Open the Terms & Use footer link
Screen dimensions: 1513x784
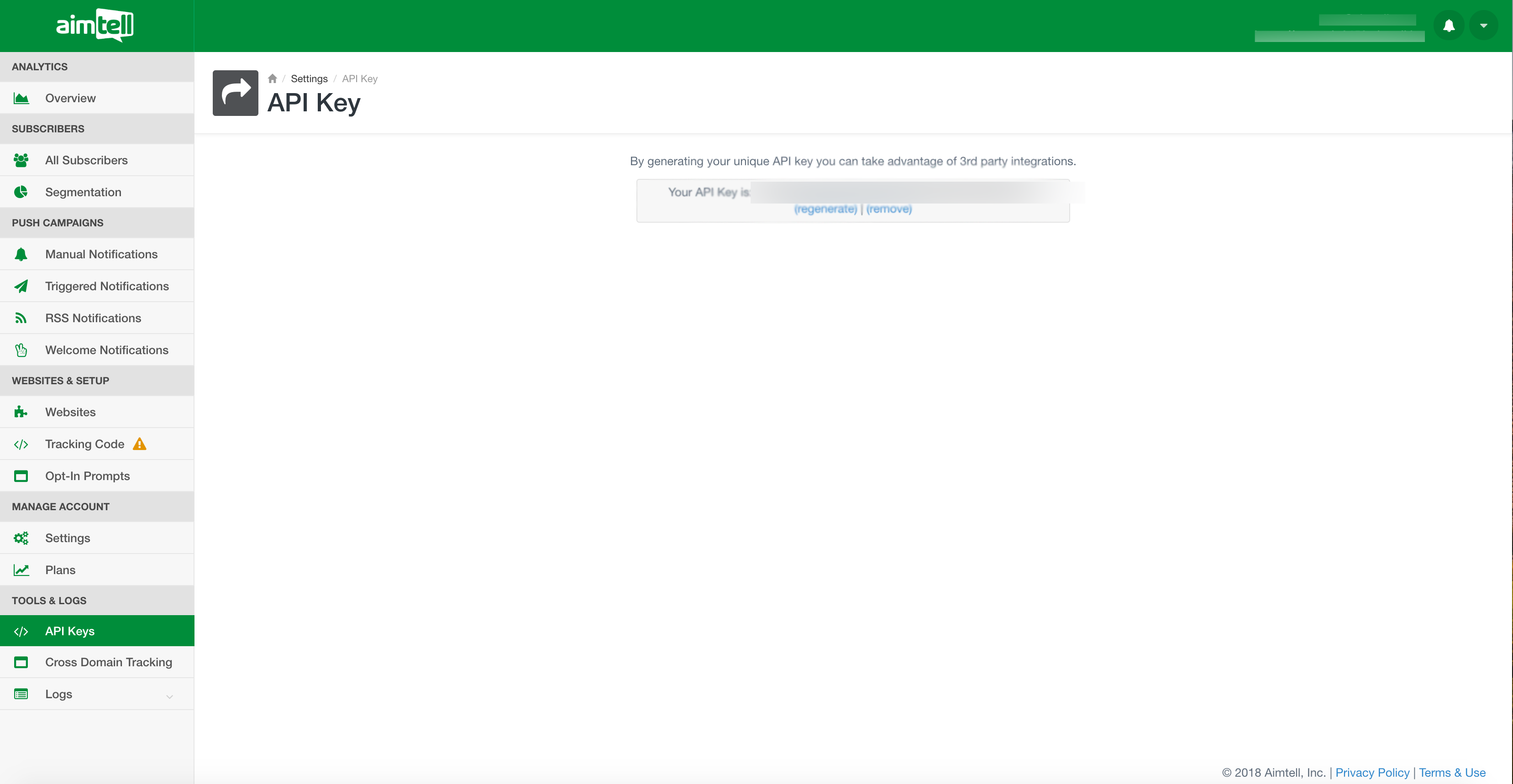[1452, 772]
